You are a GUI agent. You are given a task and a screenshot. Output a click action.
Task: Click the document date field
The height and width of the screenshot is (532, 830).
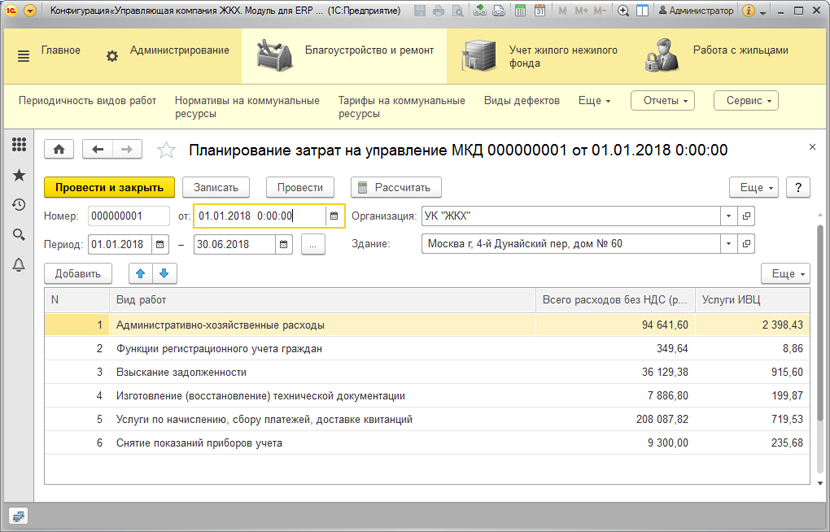[260, 216]
